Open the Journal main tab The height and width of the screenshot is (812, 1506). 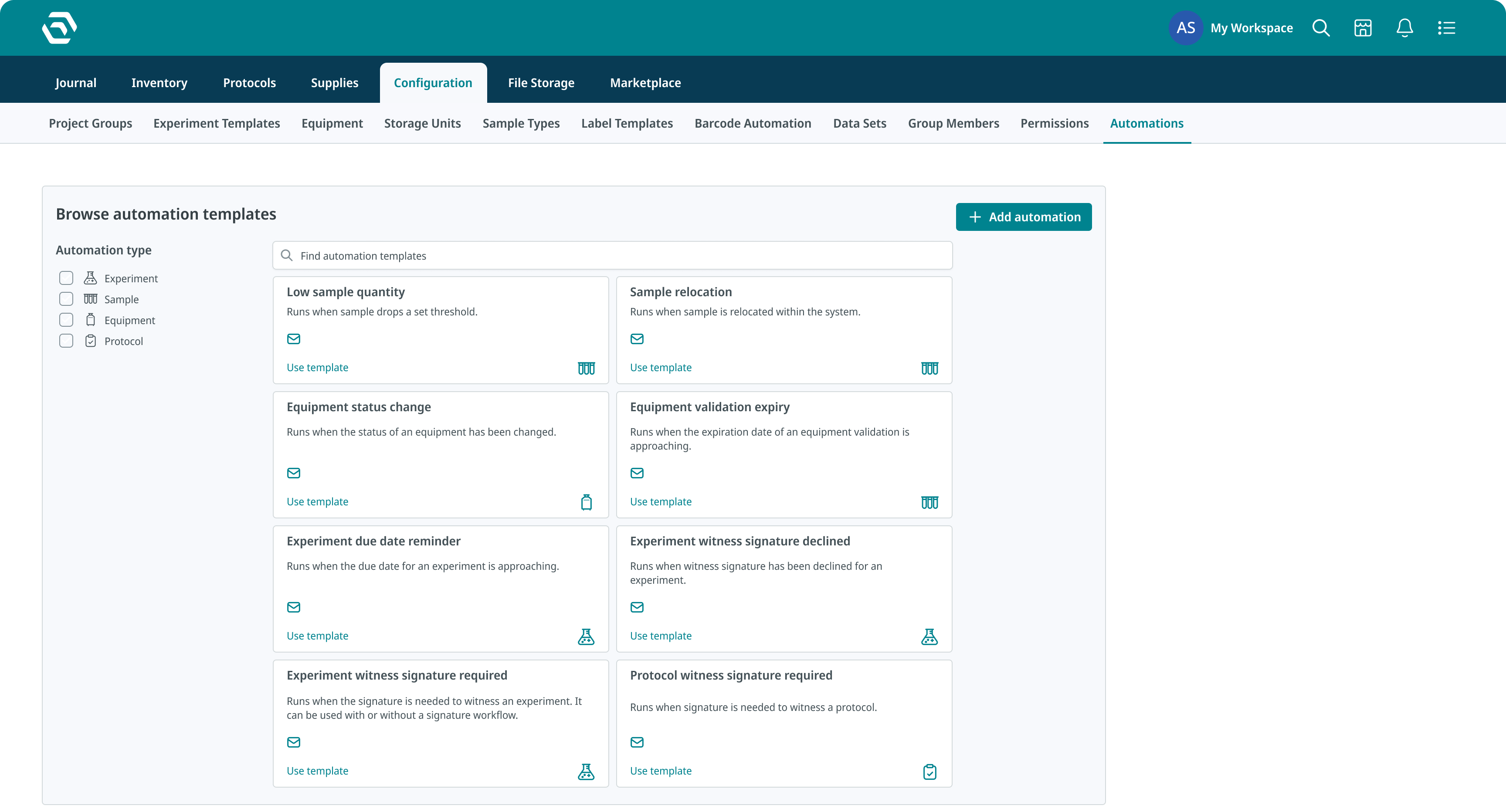(75, 83)
